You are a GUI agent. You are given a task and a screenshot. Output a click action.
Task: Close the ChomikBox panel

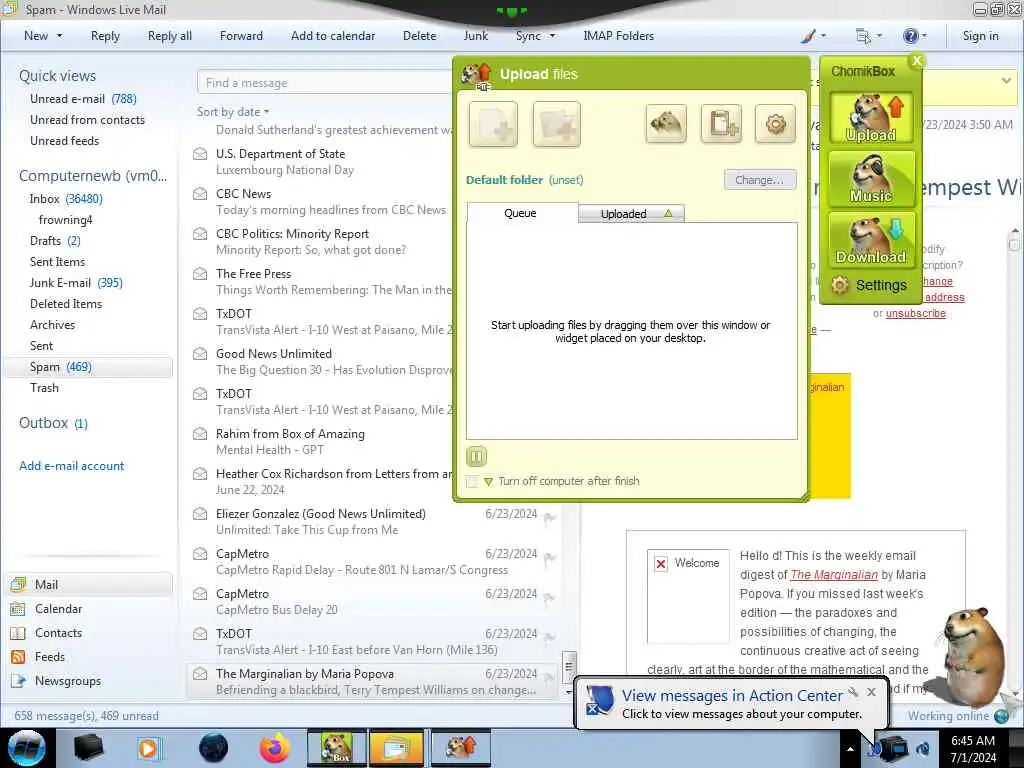tap(917, 60)
